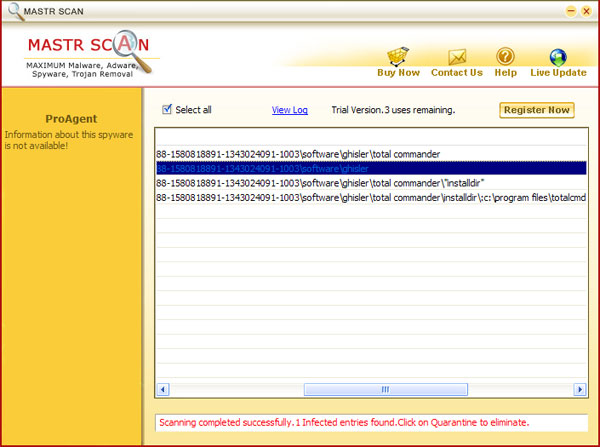Click the Register Now button
This screenshot has height=447, width=600.
(x=536, y=110)
